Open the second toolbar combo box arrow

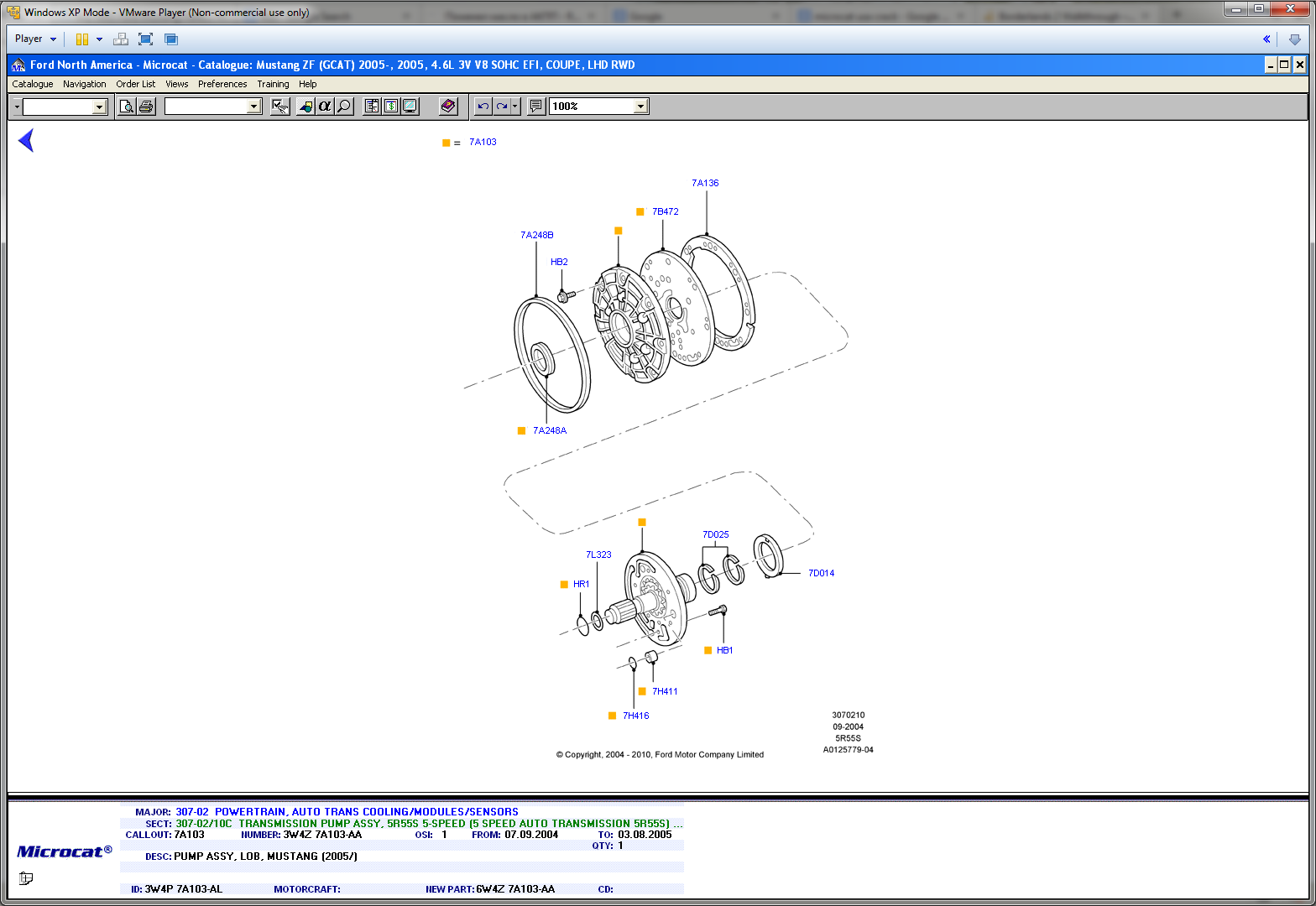pyautogui.click(x=254, y=107)
